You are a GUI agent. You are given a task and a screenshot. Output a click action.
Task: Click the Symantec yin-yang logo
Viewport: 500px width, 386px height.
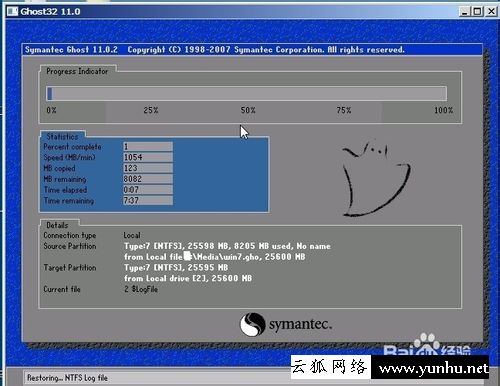tap(253, 324)
